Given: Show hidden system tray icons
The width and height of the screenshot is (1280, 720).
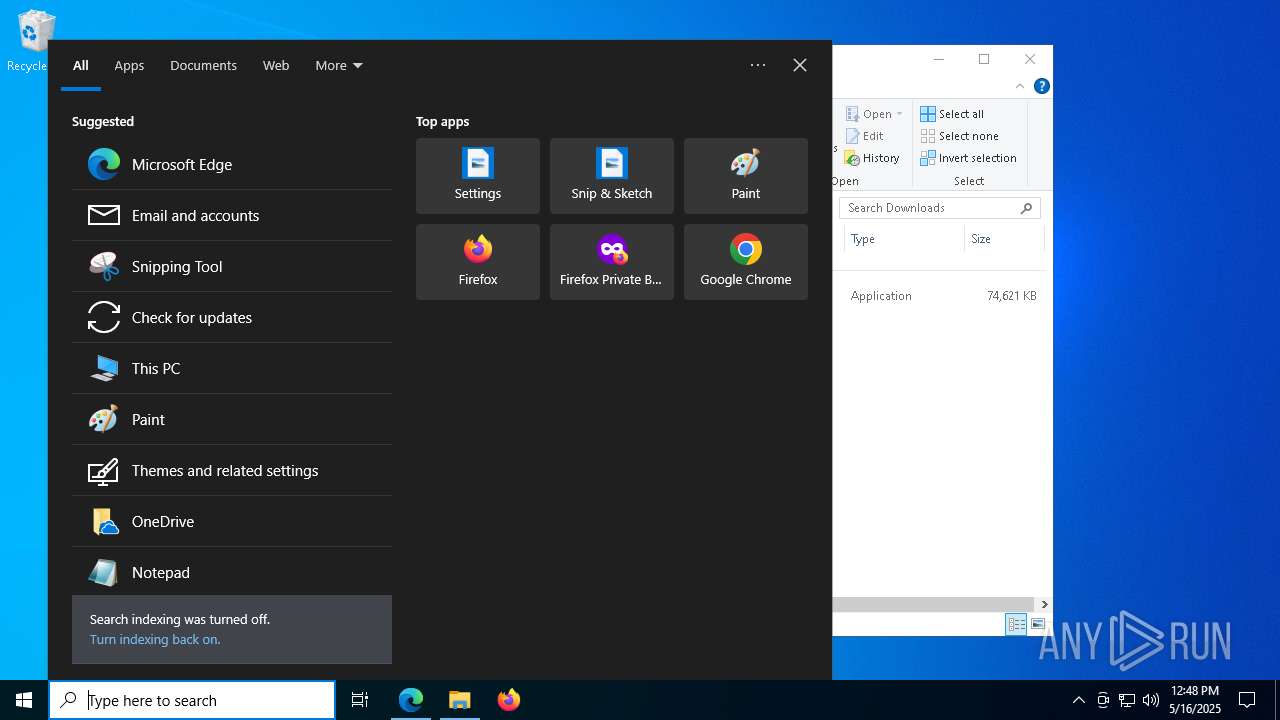Looking at the screenshot, I should tap(1078, 700).
